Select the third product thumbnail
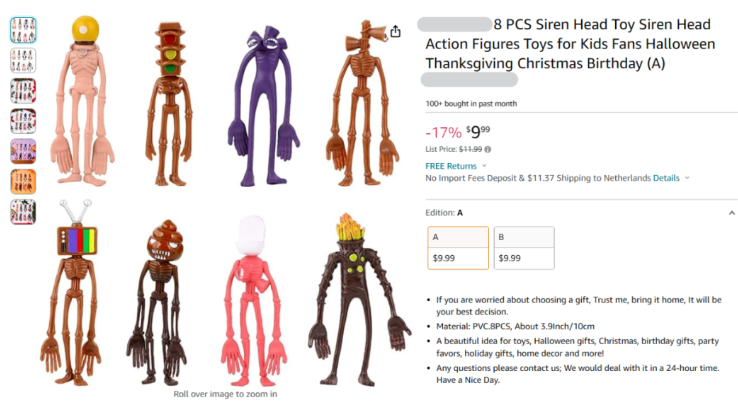The height and width of the screenshot is (413, 738). click(x=23, y=91)
